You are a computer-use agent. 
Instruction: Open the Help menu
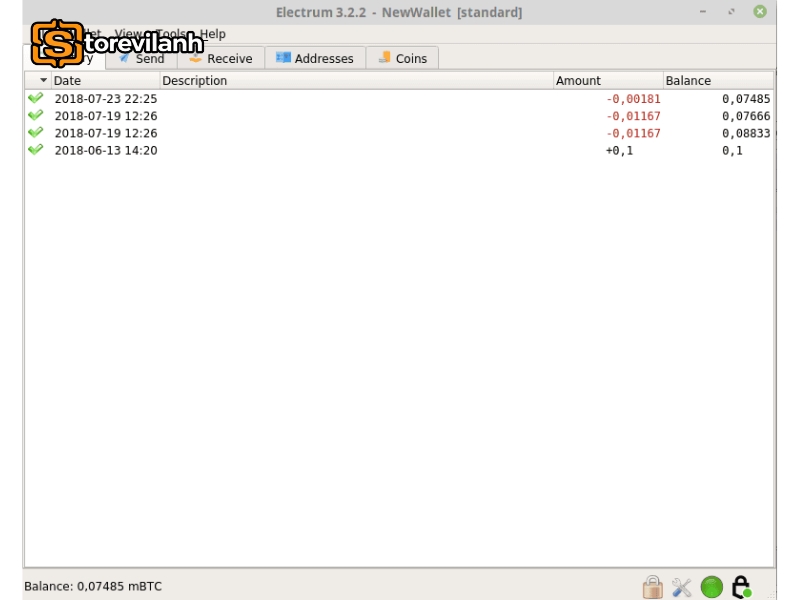[212, 34]
